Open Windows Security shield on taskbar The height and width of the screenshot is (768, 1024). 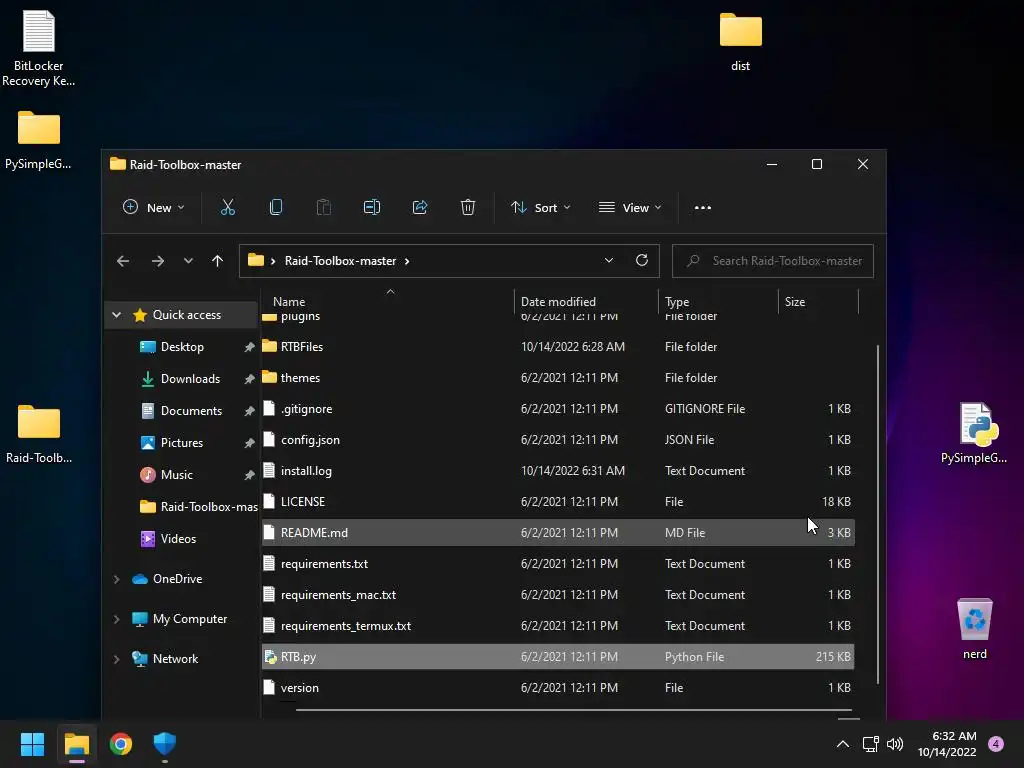click(165, 744)
